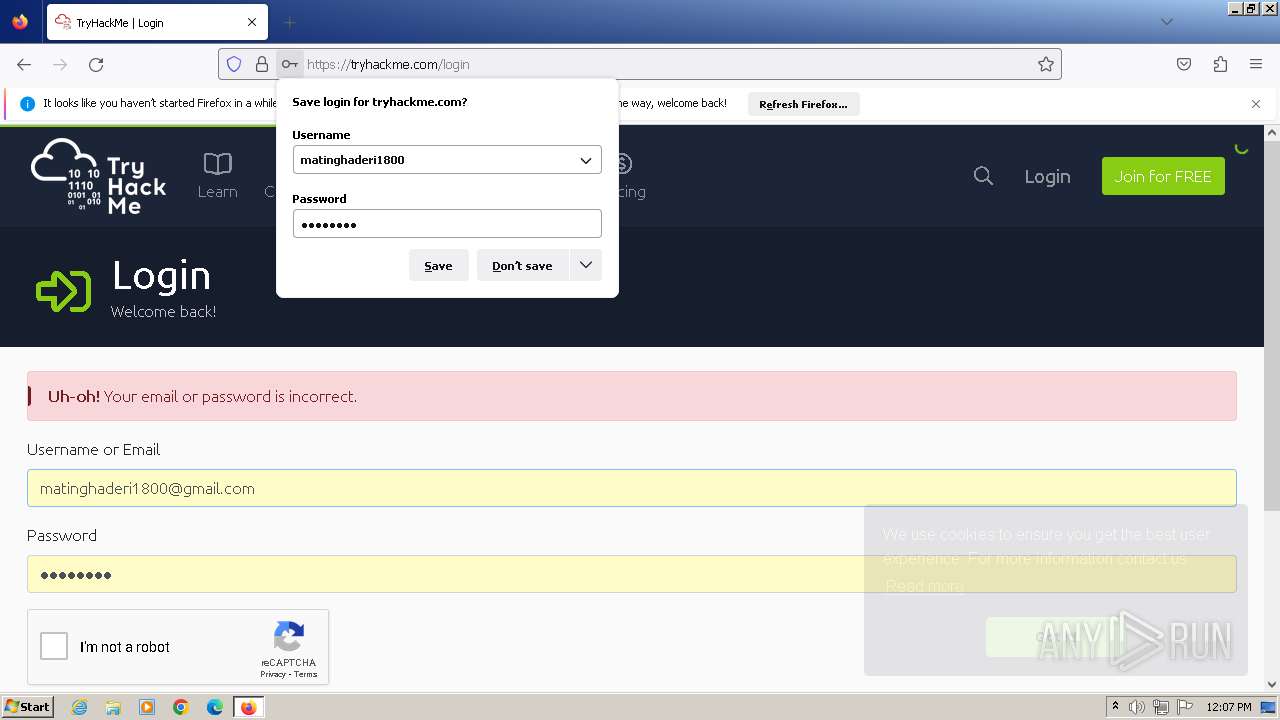Click the Firefox logo icon in title bar

pyautogui.click(x=20, y=22)
